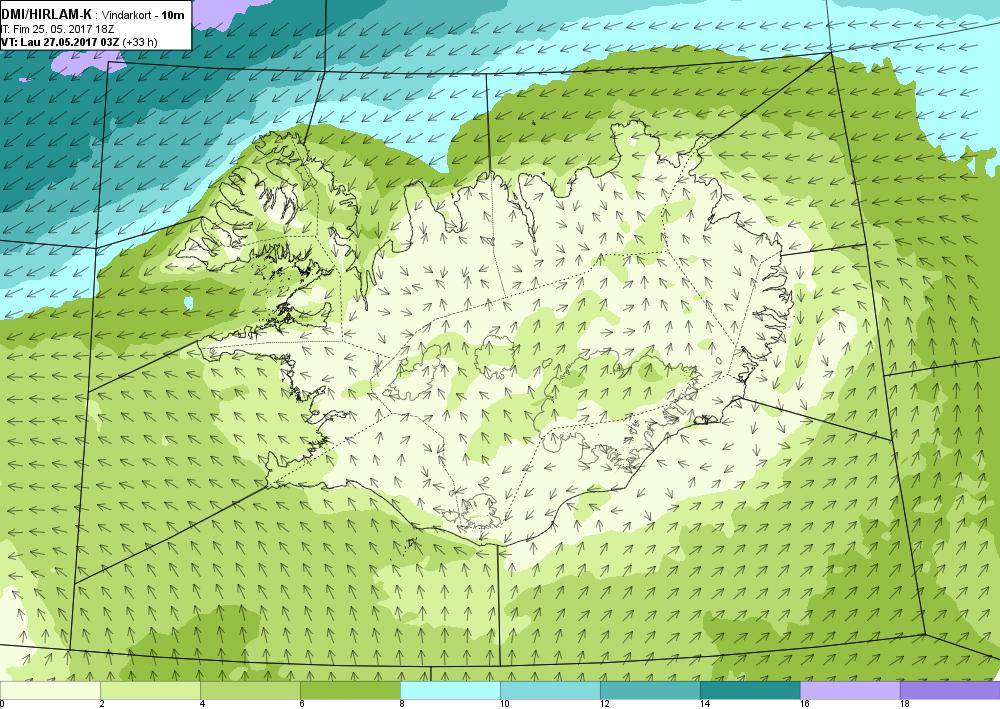Click the legend scale label '16'
The width and height of the screenshot is (1000, 709).
805,704
